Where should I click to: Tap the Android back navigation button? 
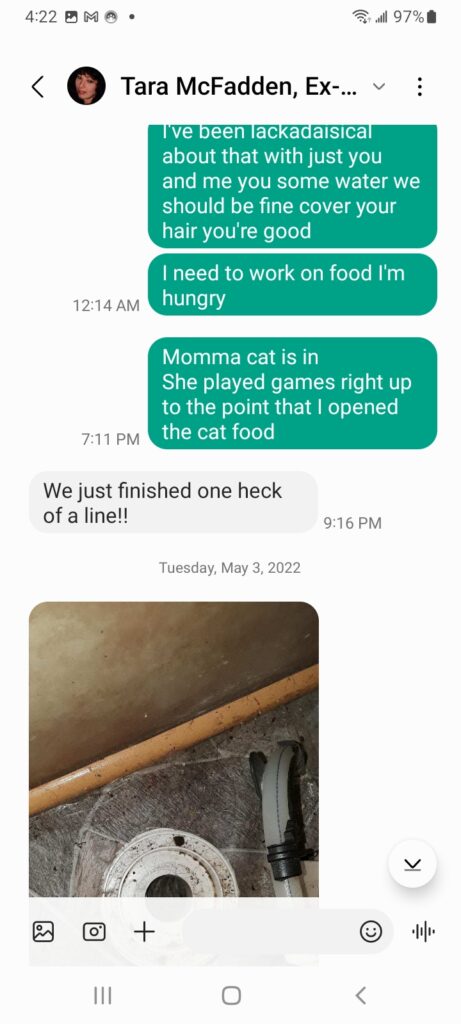pyautogui.click(x=360, y=995)
